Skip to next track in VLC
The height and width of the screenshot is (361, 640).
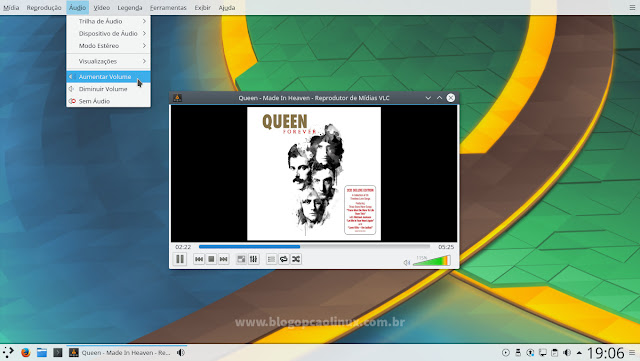point(223,259)
